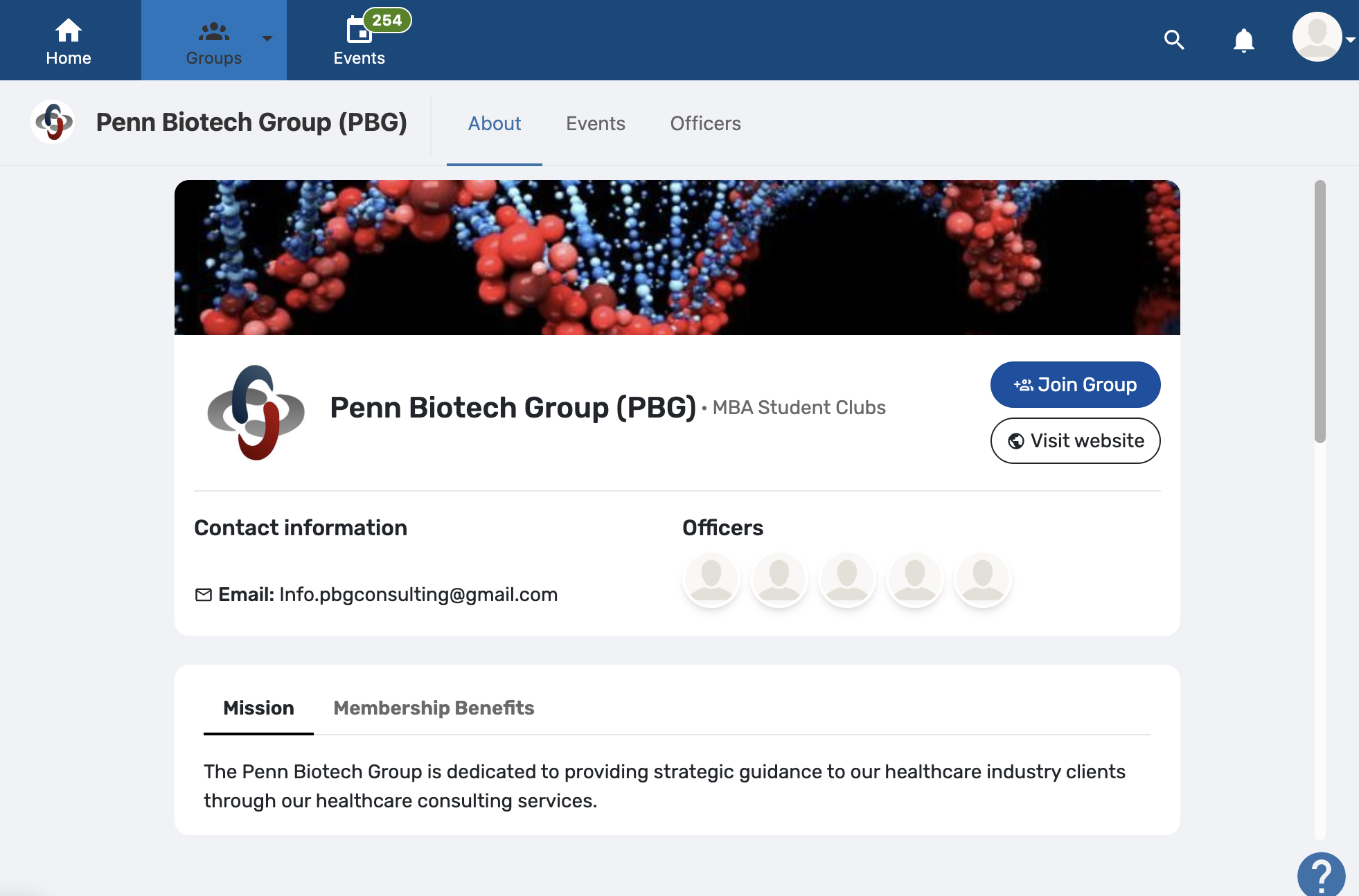1359x896 pixels.
Task: Click small PBG logo in header
Action: pos(53,122)
